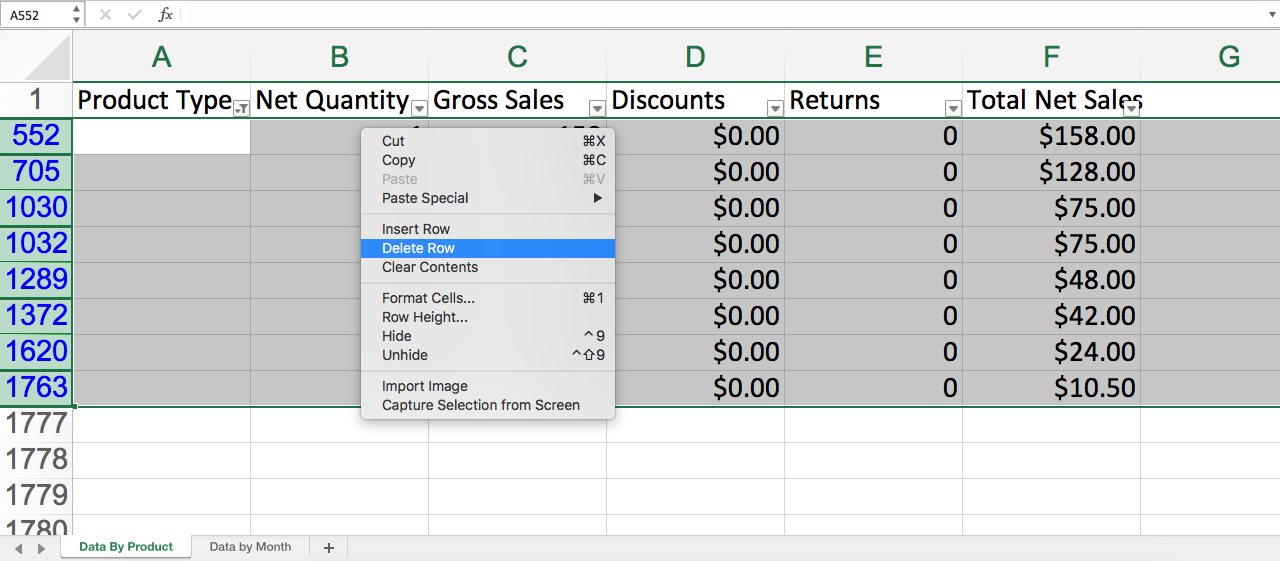Select Insert Row in context menu
The width and height of the screenshot is (1280, 561).
[x=488, y=229]
